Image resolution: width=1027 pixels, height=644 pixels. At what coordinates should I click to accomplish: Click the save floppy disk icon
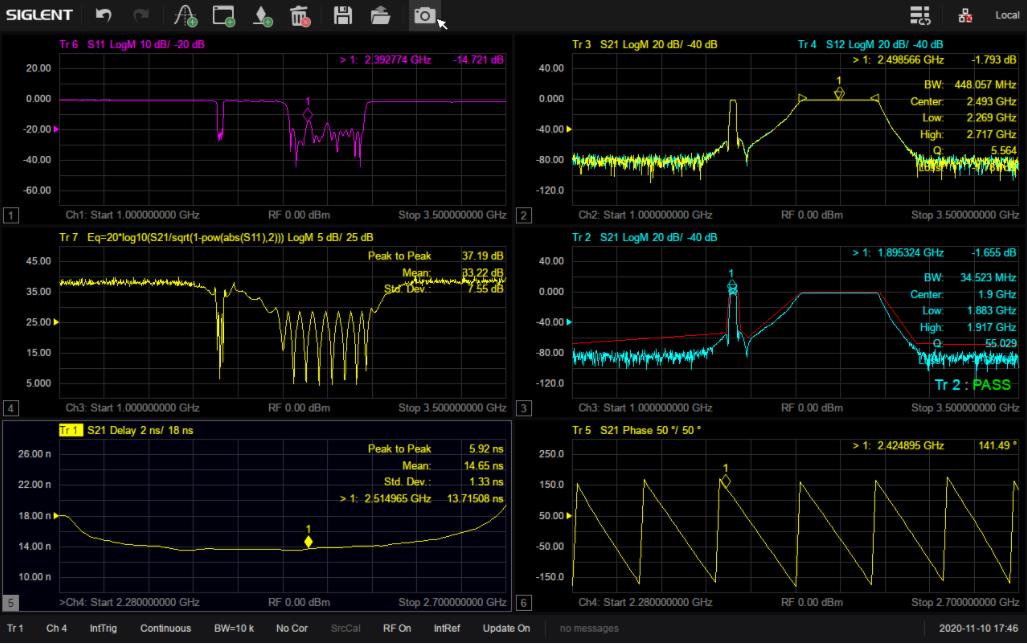(343, 15)
